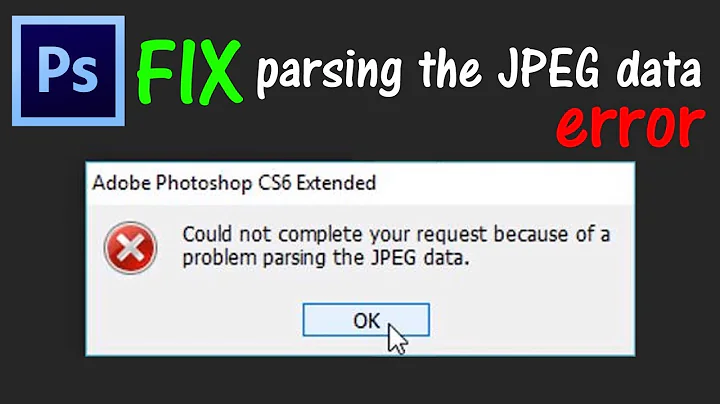This screenshot has width=720, height=404.
Task: Click "Could not complete your request" message line
Action: click(x=334, y=235)
